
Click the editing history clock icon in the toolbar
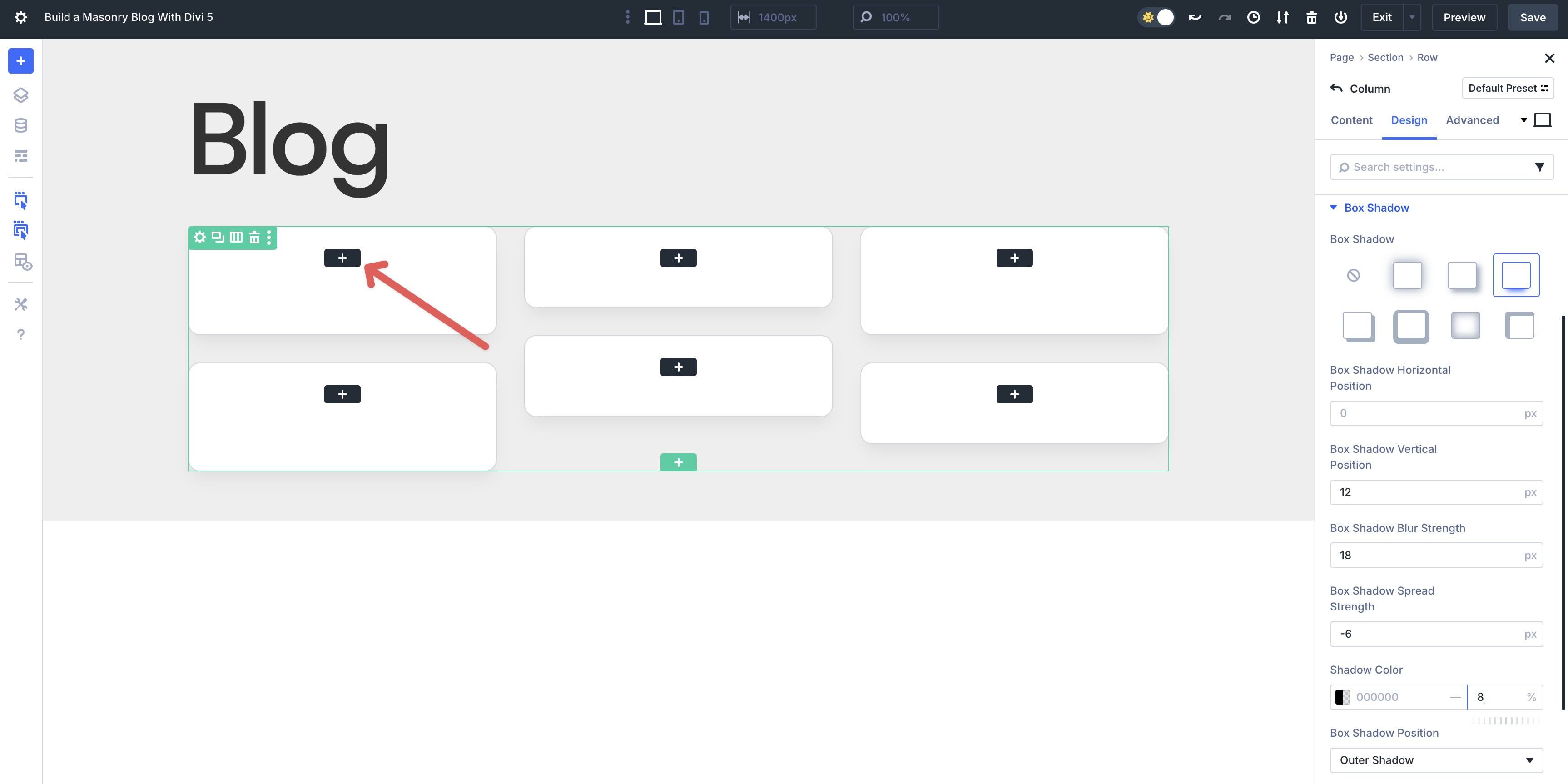(1253, 17)
